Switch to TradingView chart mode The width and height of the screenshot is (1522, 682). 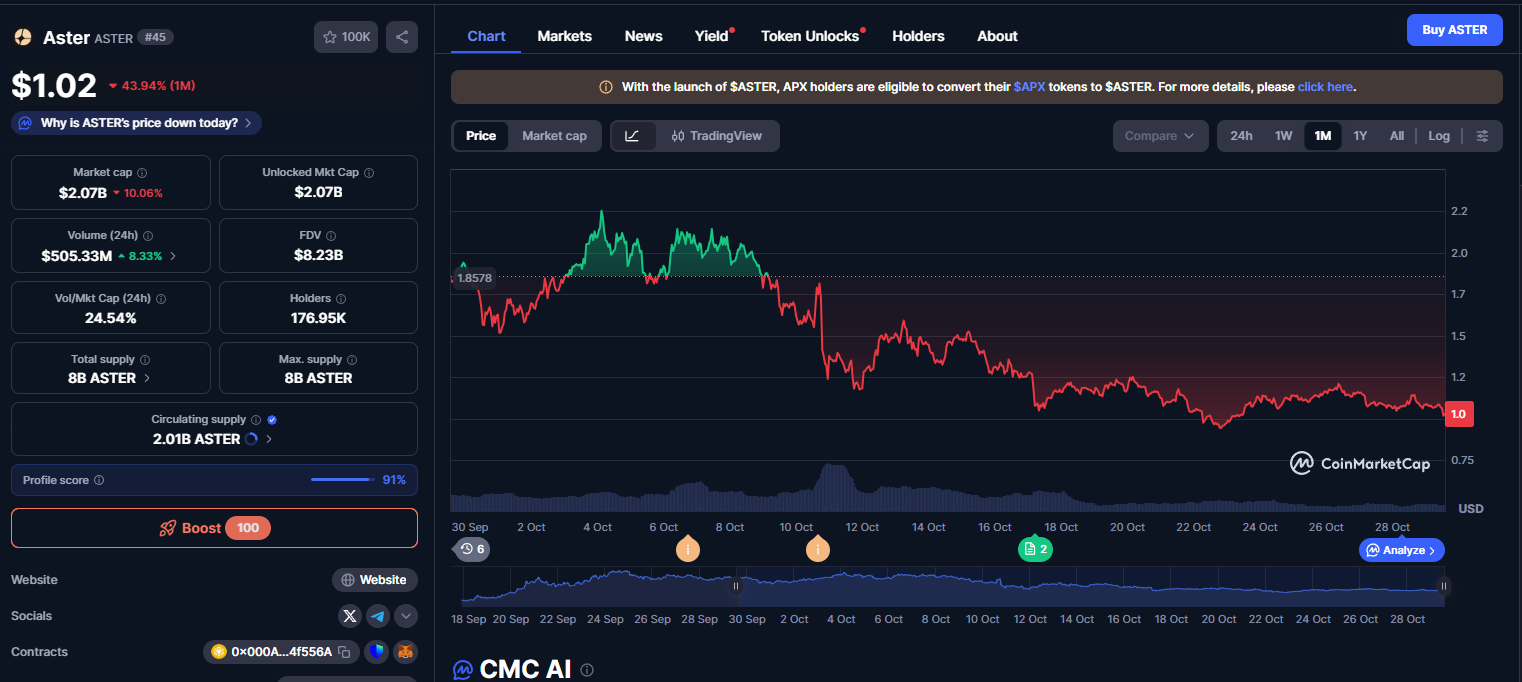click(x=716, y=136)
